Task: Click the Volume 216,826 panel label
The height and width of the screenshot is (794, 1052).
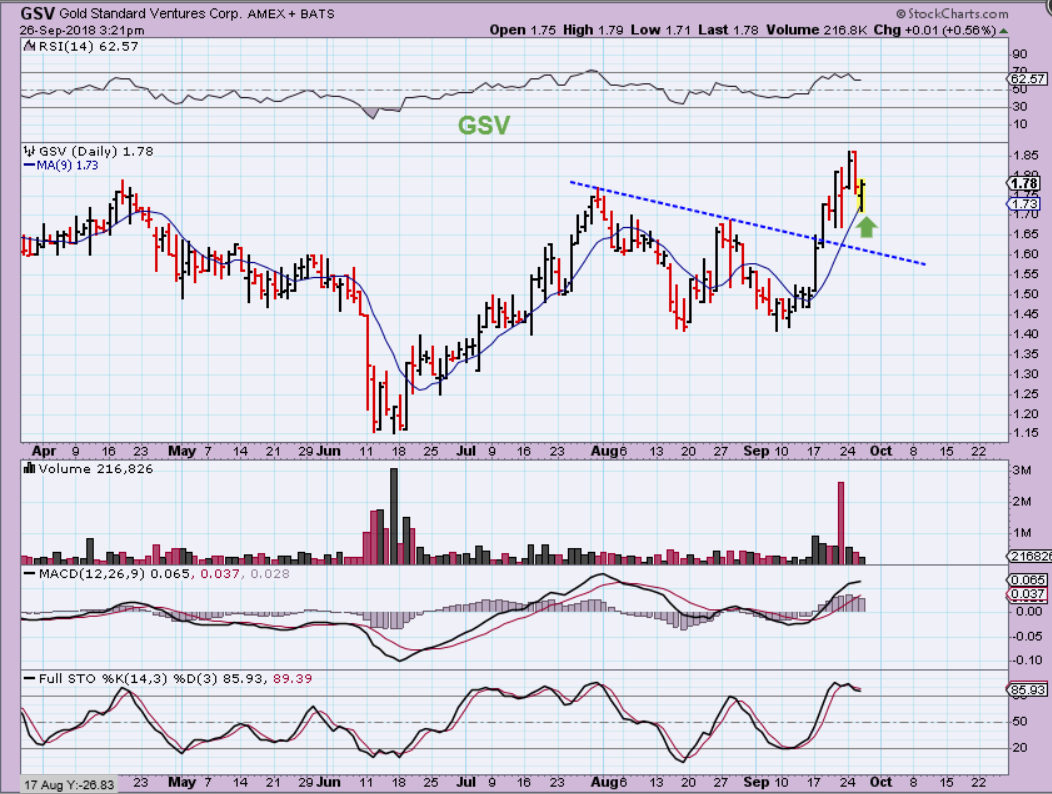Action: tap(96, 468)
